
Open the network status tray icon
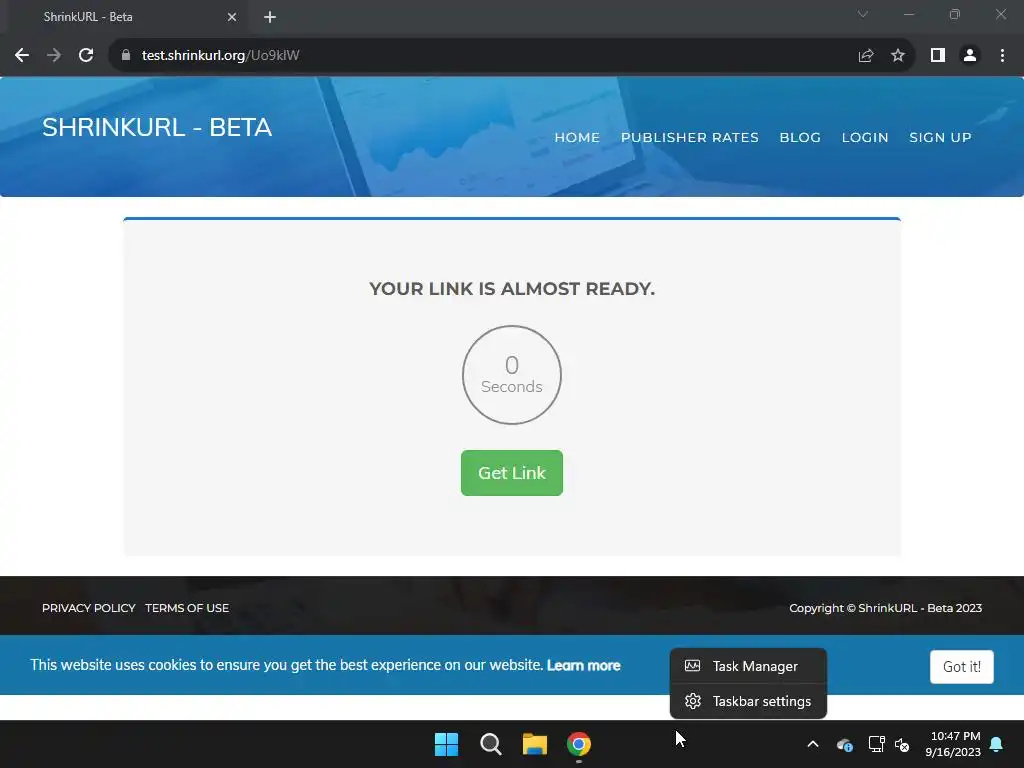(876, 744)
